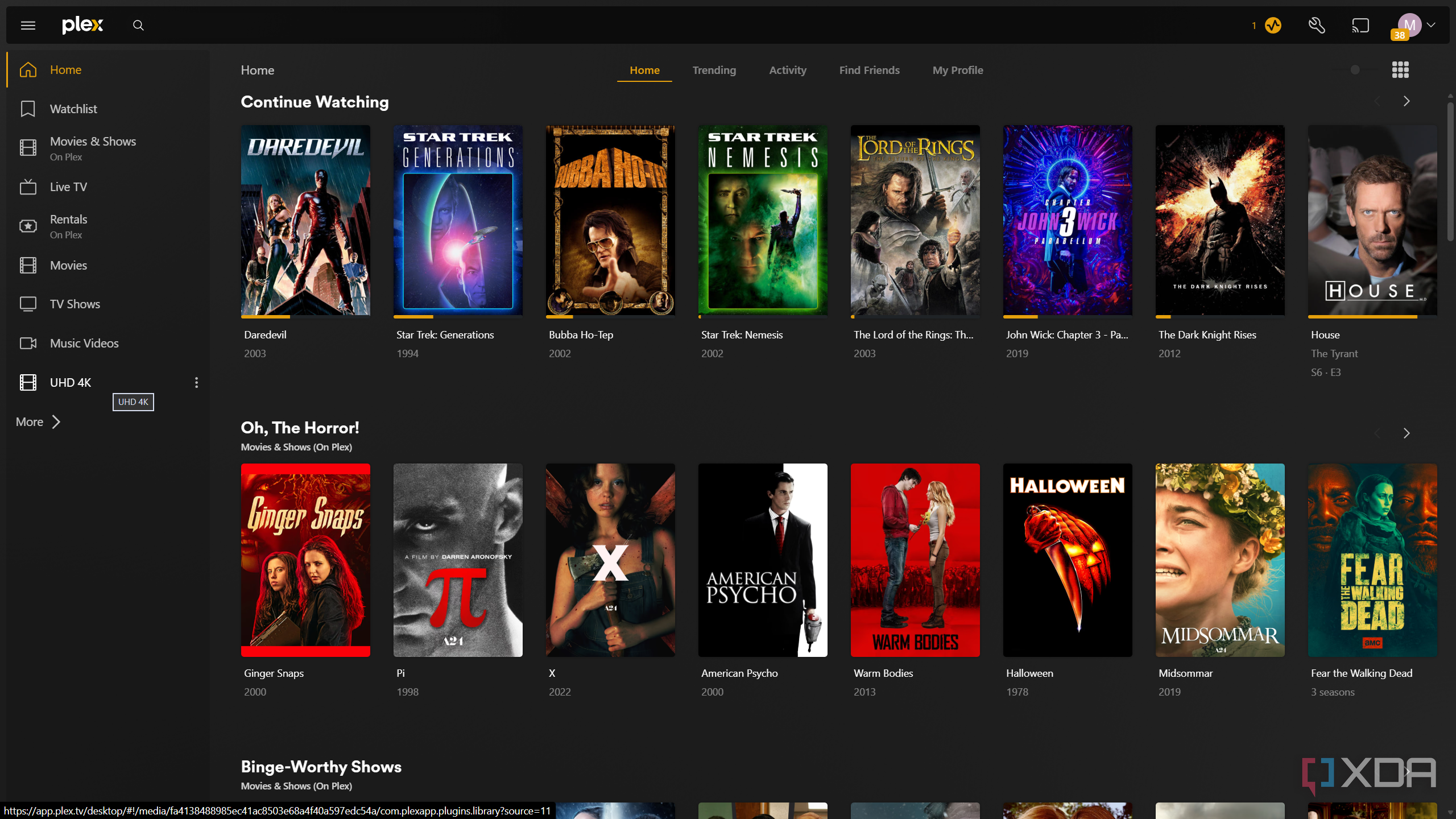Click the Cast screen icon

[x=1360, y=25]
